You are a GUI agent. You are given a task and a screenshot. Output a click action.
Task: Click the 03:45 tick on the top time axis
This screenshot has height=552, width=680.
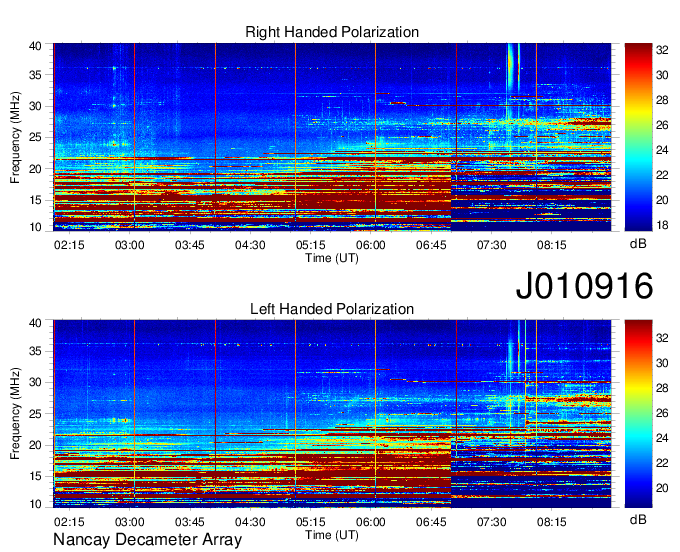coord(190,245)
